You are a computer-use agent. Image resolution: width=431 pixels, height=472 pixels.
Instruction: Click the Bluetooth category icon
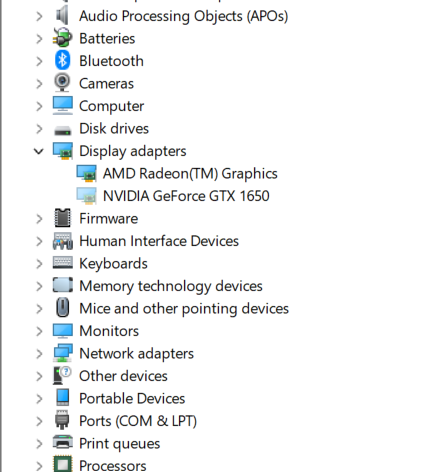pyautogui.click(x=62, y=61)
